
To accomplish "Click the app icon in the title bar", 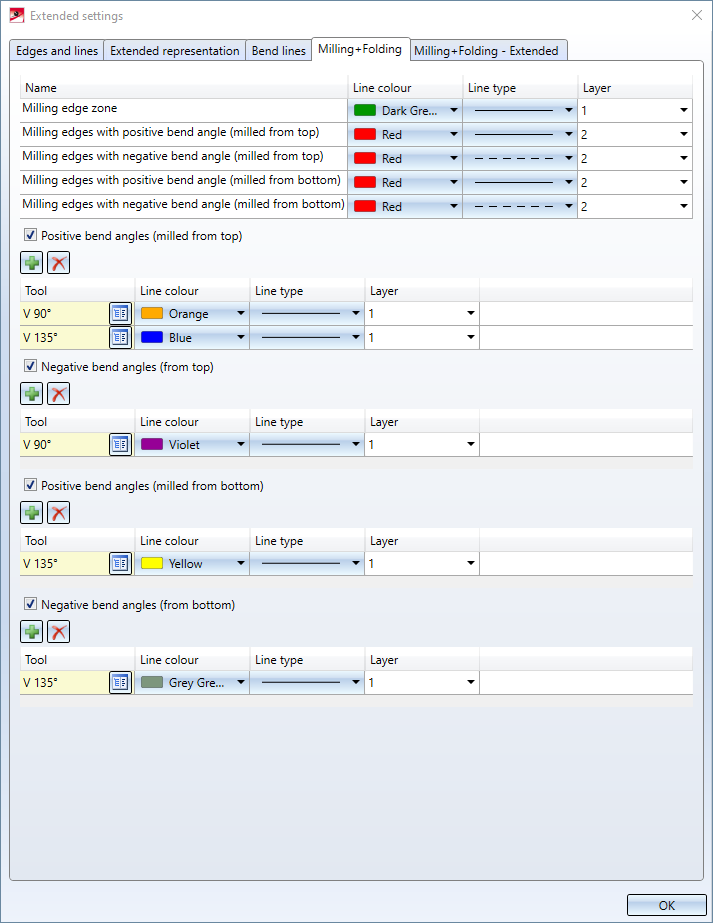I will (x=17, y=15).
